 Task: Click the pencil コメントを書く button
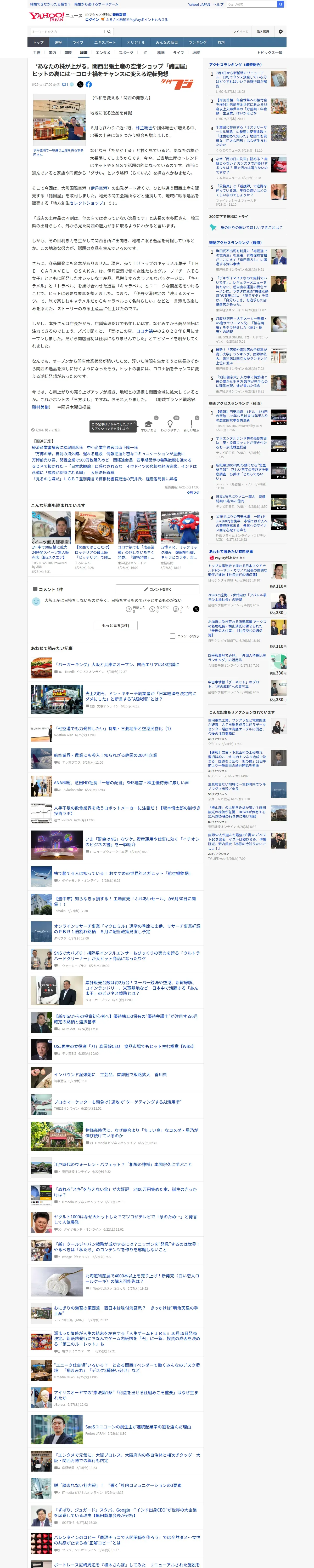coord(157,589)
